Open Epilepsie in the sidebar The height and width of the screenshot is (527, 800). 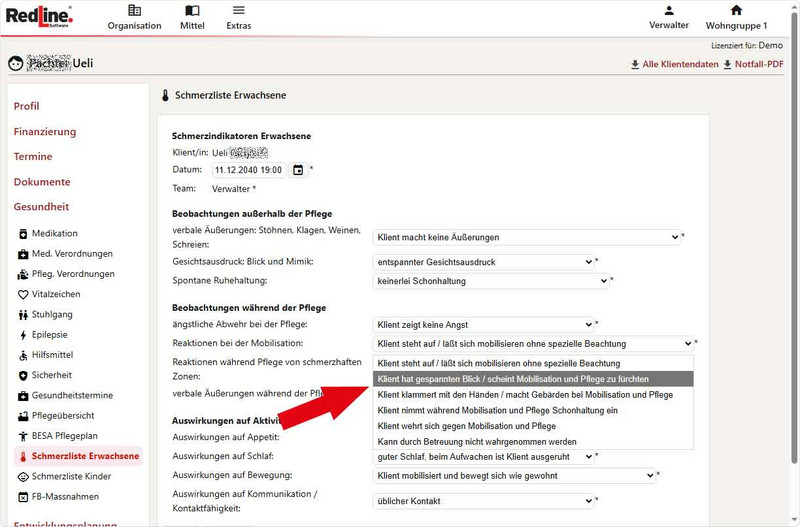[x=52, y=335]
